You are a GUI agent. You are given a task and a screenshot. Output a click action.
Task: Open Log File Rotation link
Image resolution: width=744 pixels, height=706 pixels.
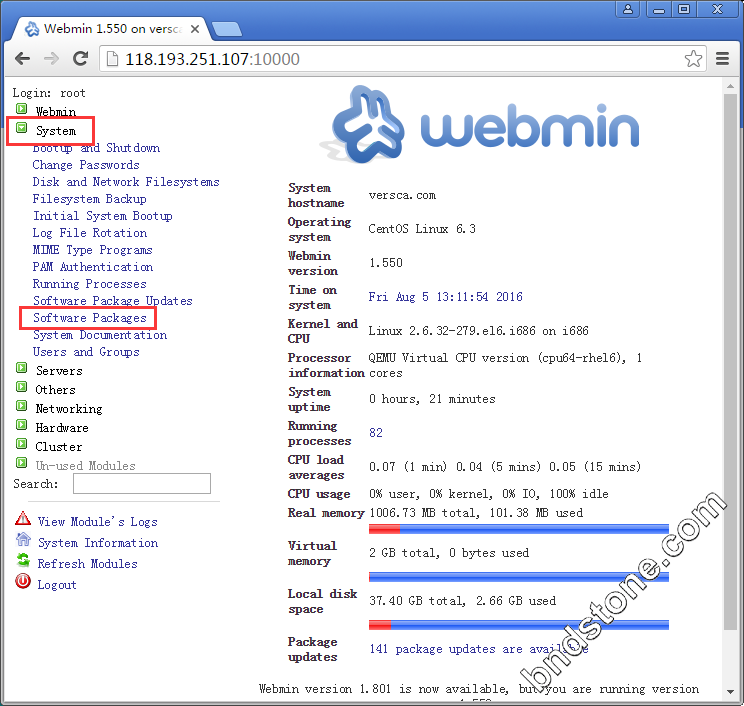90,233
